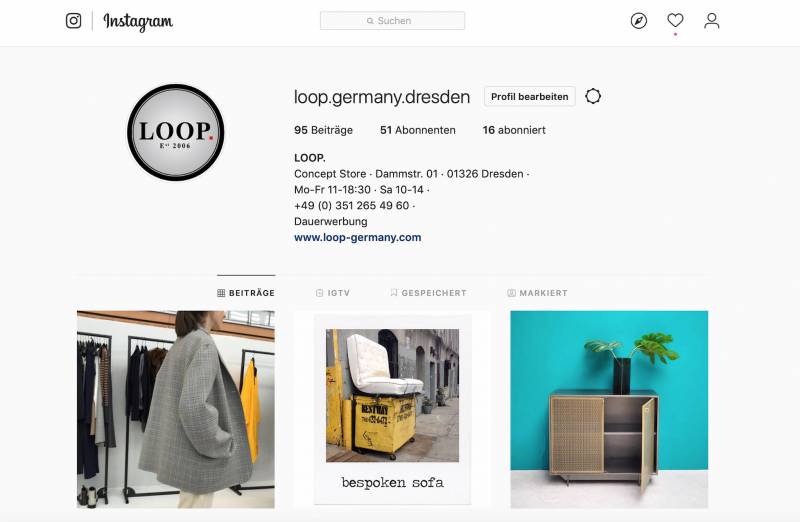Open activity notifications heart icon

tap(675, 20)
